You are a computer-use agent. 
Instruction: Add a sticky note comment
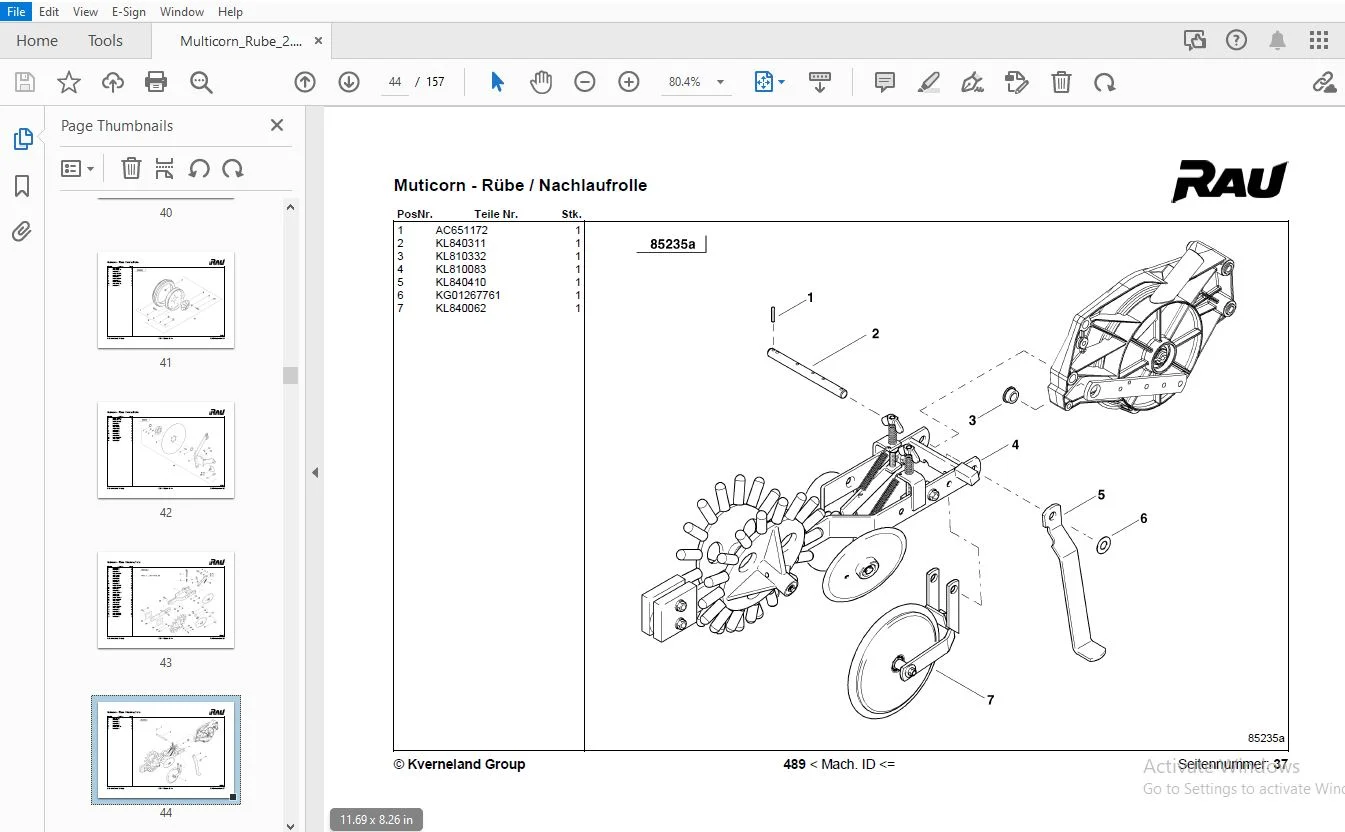(x=885, y=82)
